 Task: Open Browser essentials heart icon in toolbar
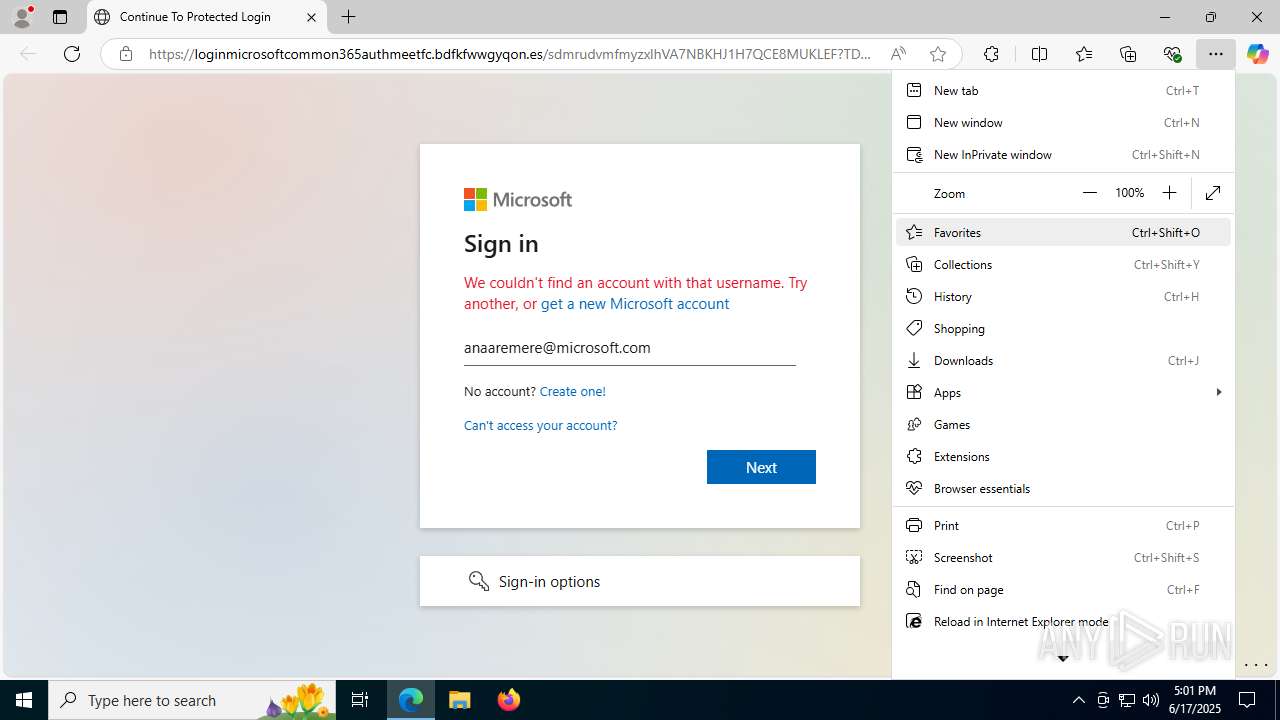point(1172,54)
